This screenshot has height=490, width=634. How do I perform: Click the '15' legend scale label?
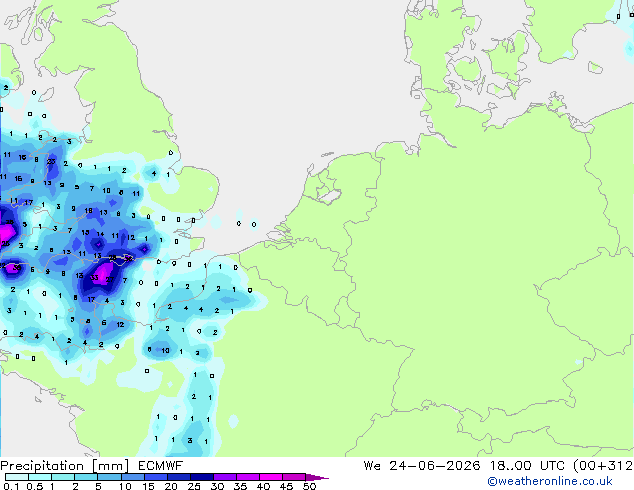[x=148, y=486]
